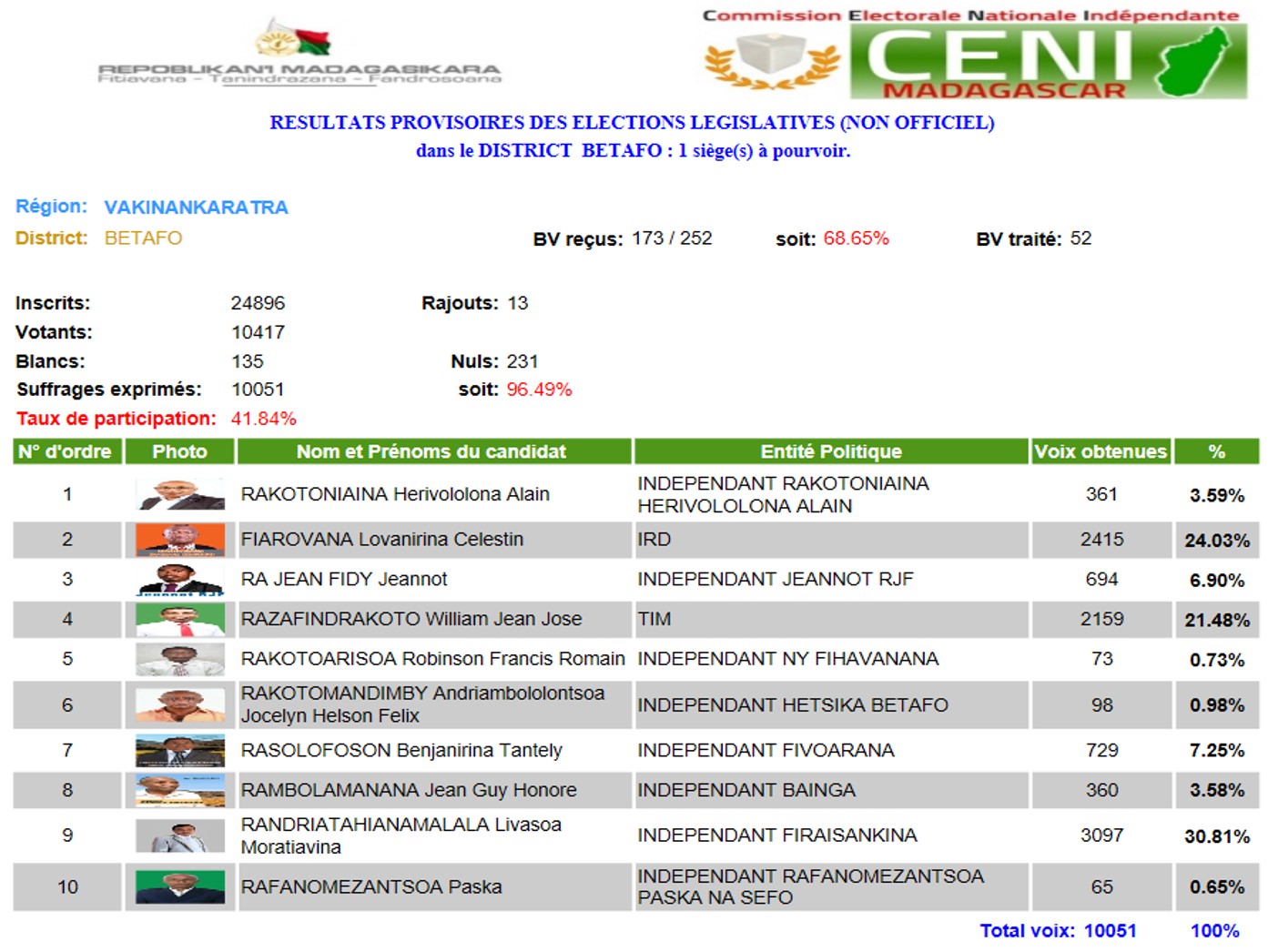Click vote count '2159'
This screenshot has height=952, width=1278.
(x=1101, y=619)
